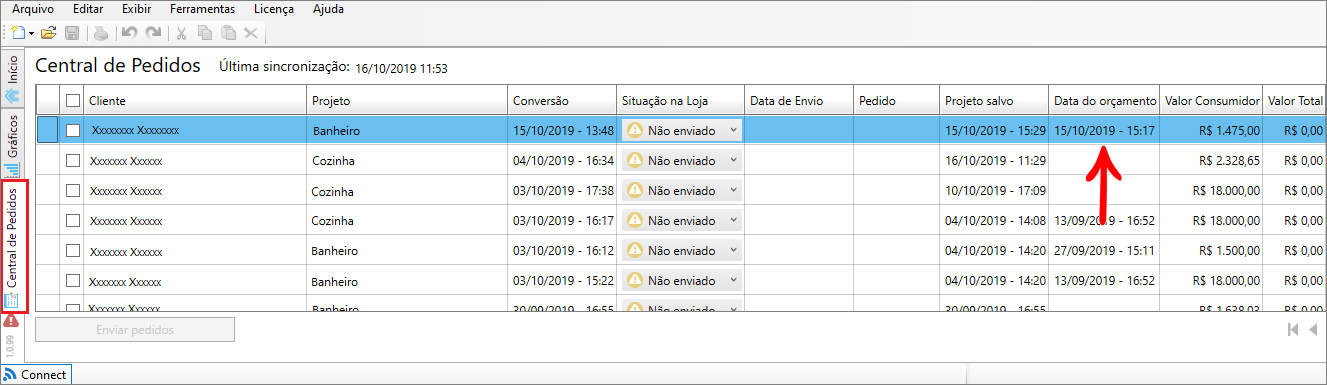Check the Banheiro 03/10/2019 - 15:22 row checkbox
This screenshot has width=1327, height=385.
pyautogui.click(x=73, y=281)
